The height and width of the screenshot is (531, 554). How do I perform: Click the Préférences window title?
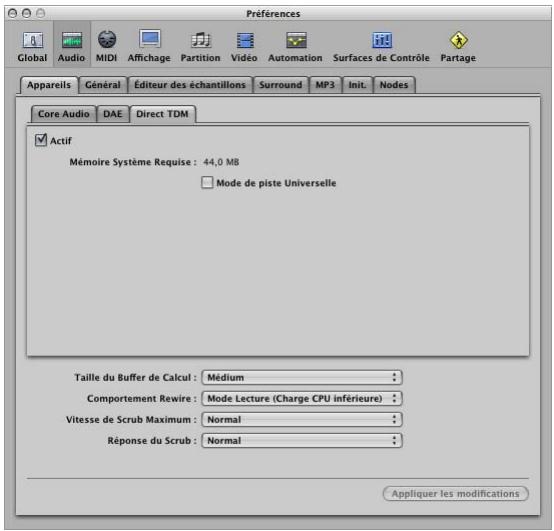pos(273,14)
